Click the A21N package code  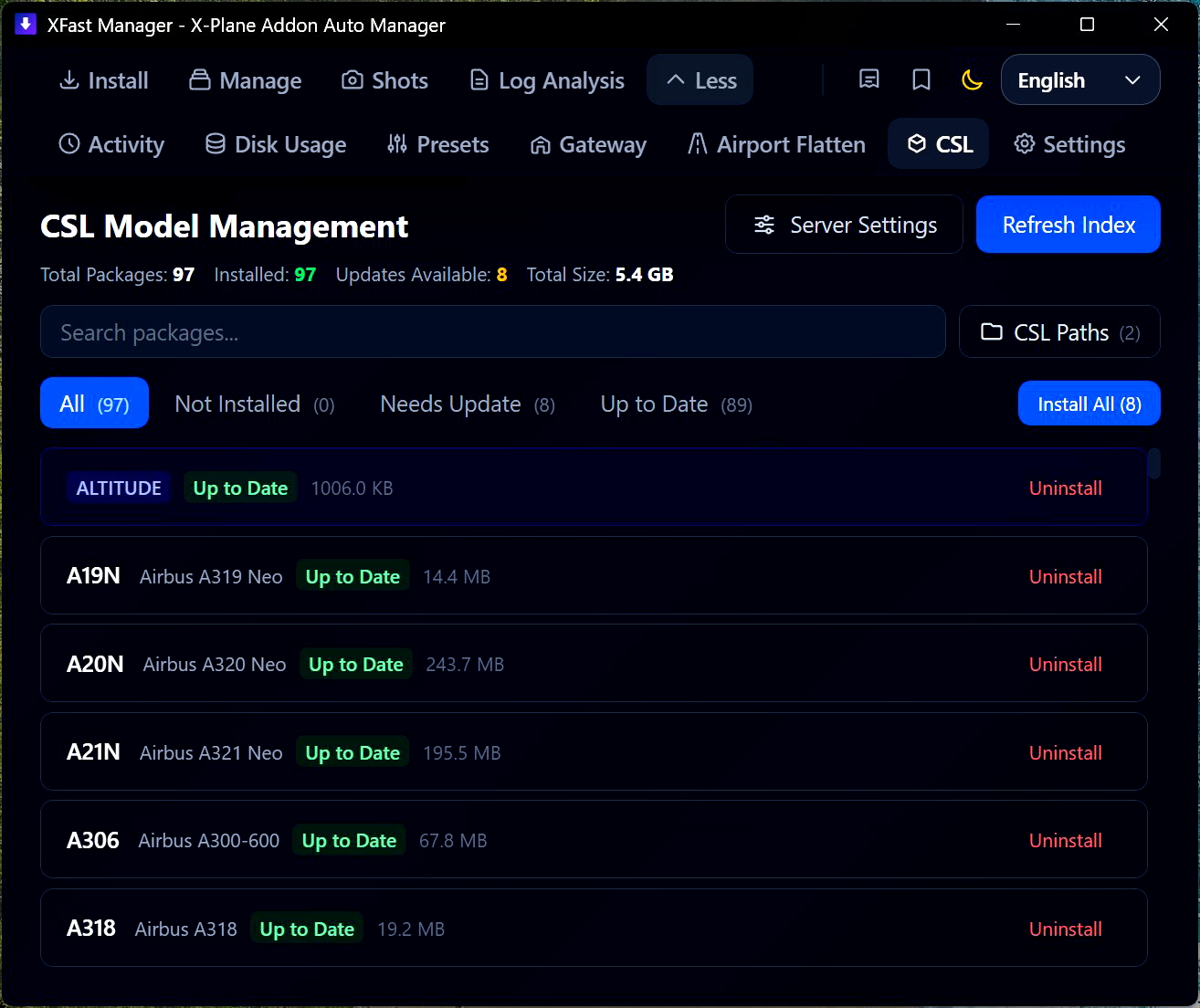(x=93, y=752)
